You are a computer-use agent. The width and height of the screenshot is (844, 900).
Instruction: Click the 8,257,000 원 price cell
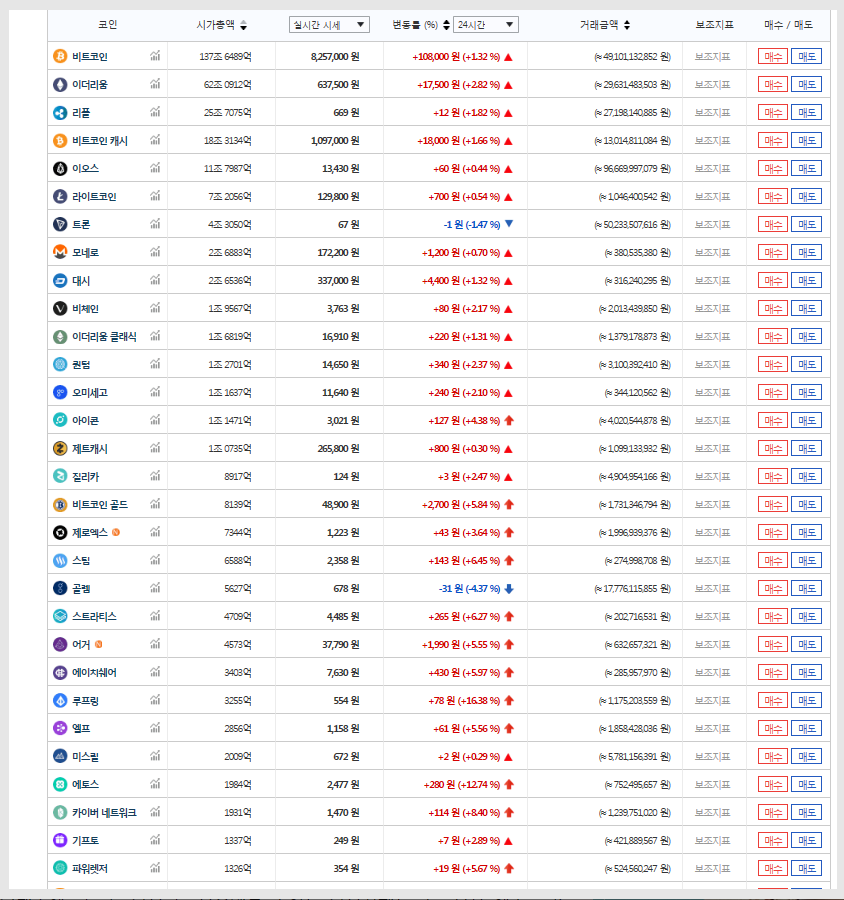pyautogui.click(x=335, y=57)
